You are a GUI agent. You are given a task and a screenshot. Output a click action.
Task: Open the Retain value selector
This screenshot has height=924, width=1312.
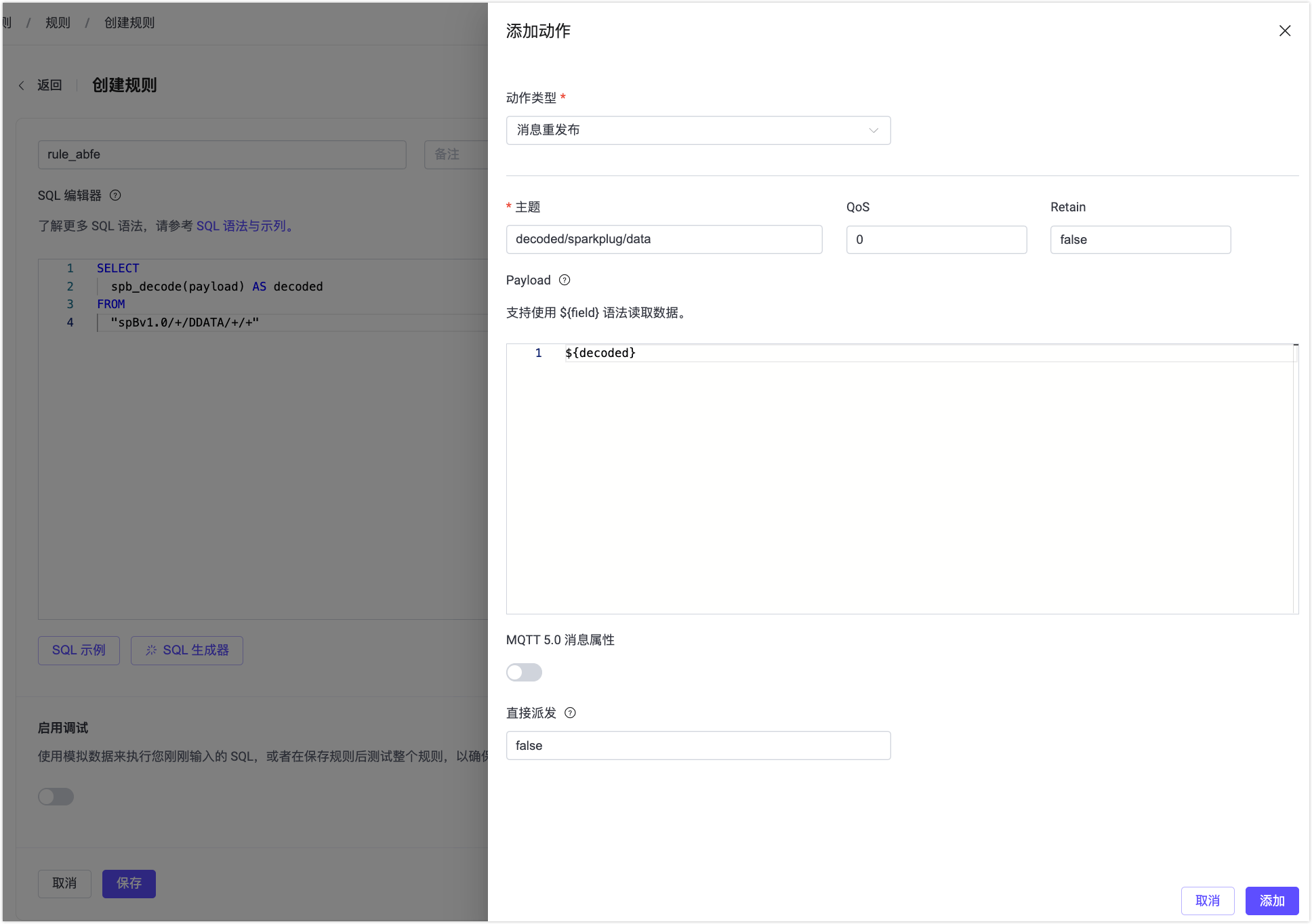[x=1140, y=239]
